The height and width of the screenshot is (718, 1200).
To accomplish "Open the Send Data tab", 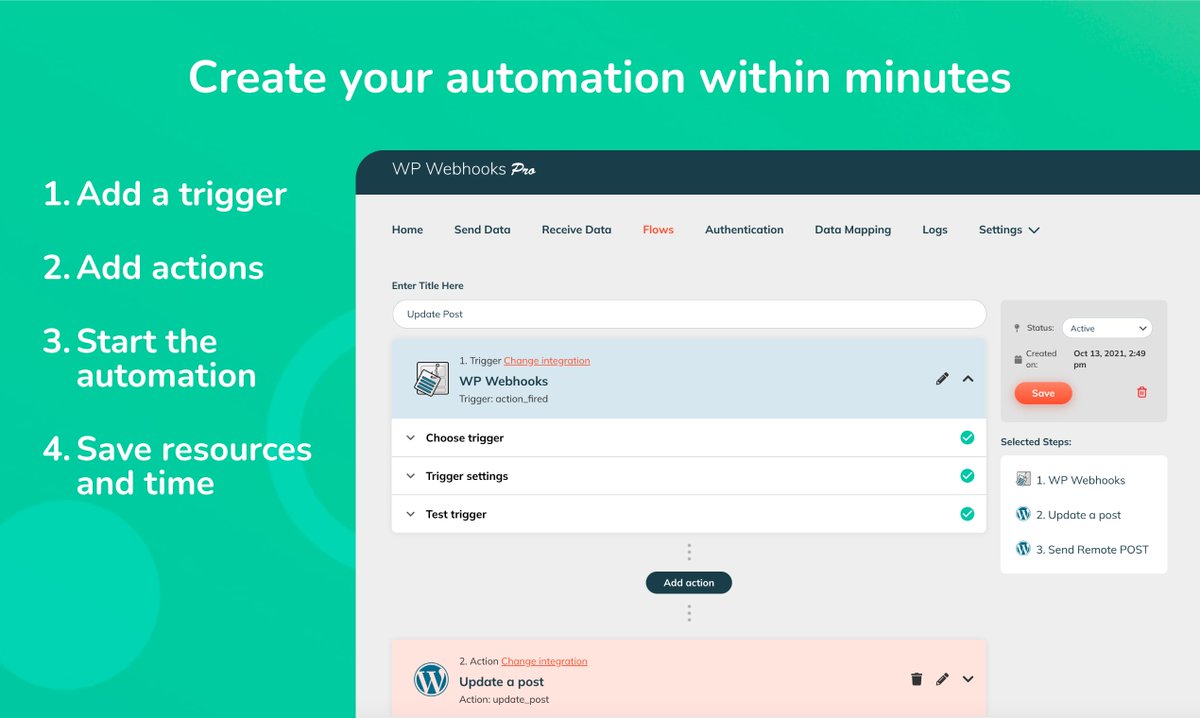I will coord(482,230).
